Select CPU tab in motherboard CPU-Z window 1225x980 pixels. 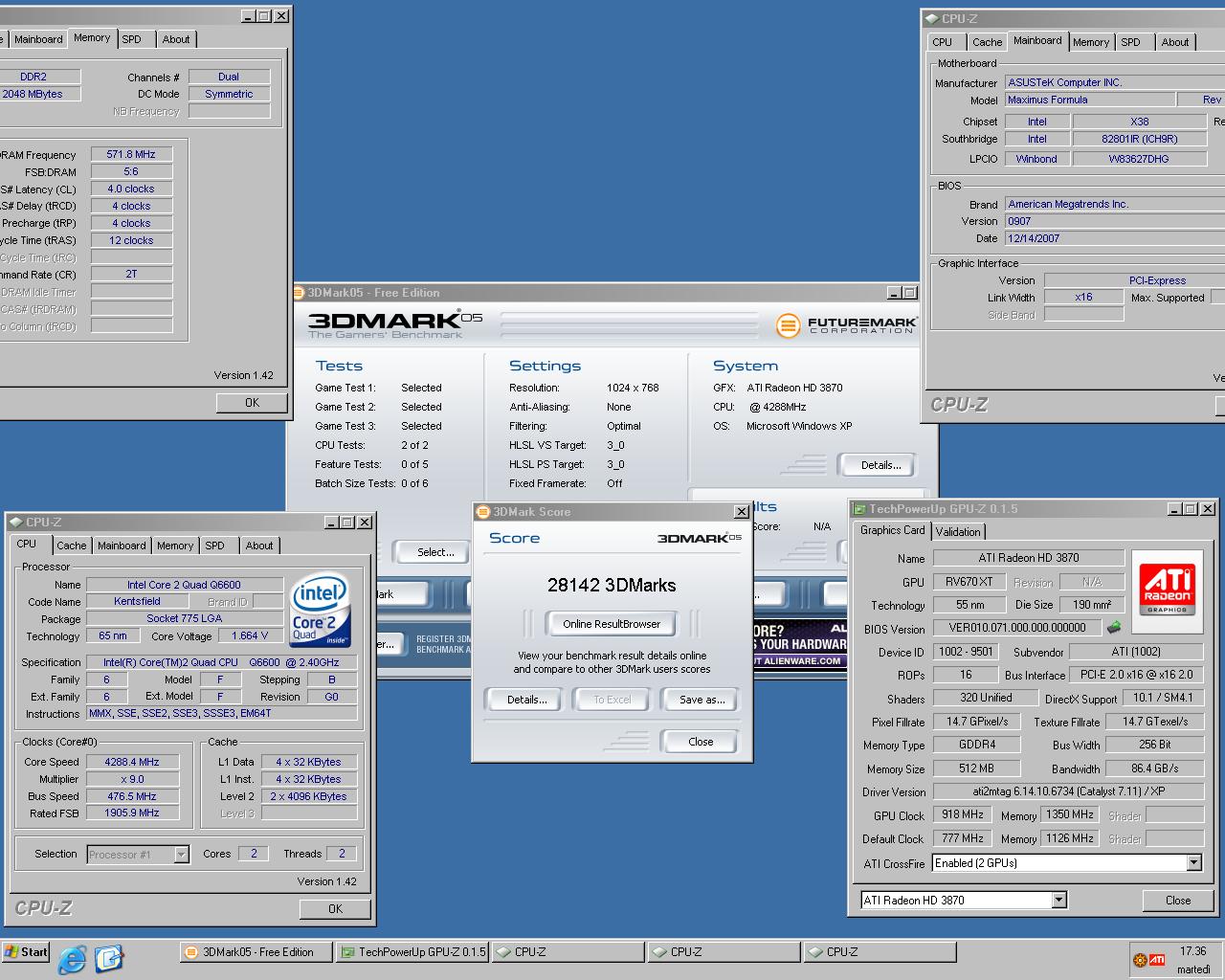943,42
